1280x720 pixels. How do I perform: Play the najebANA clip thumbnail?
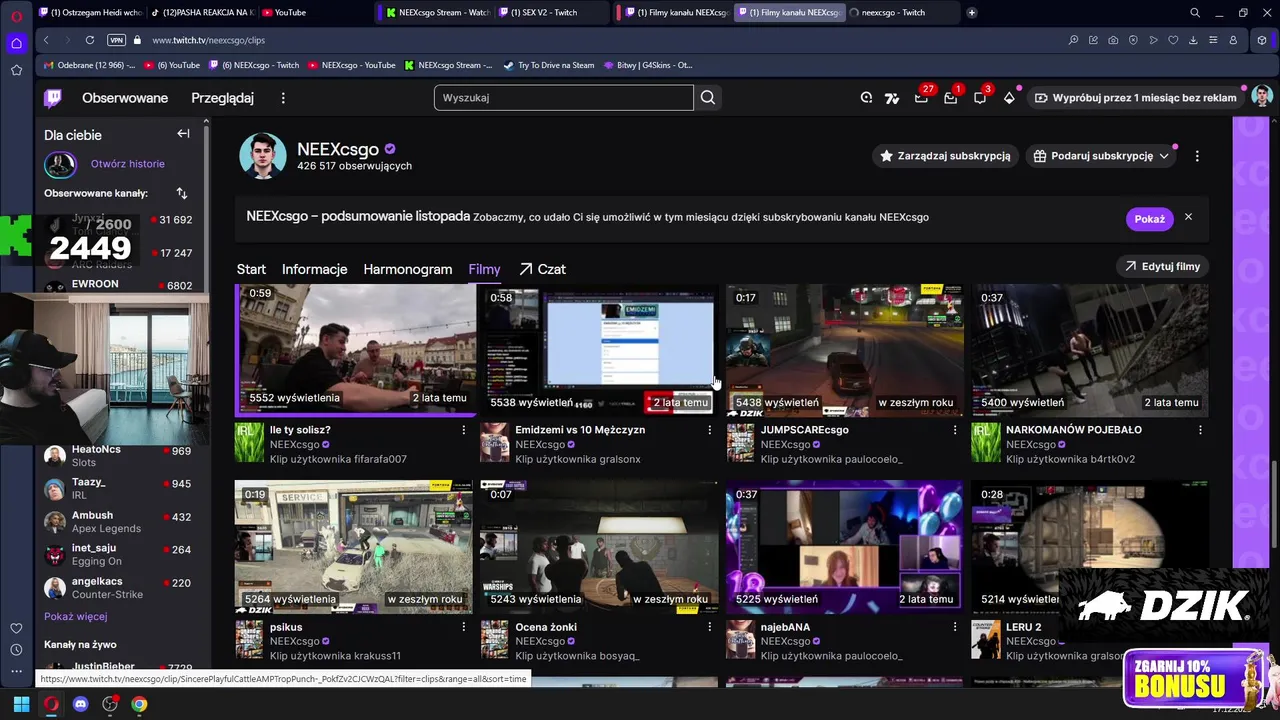pos(844,547)
